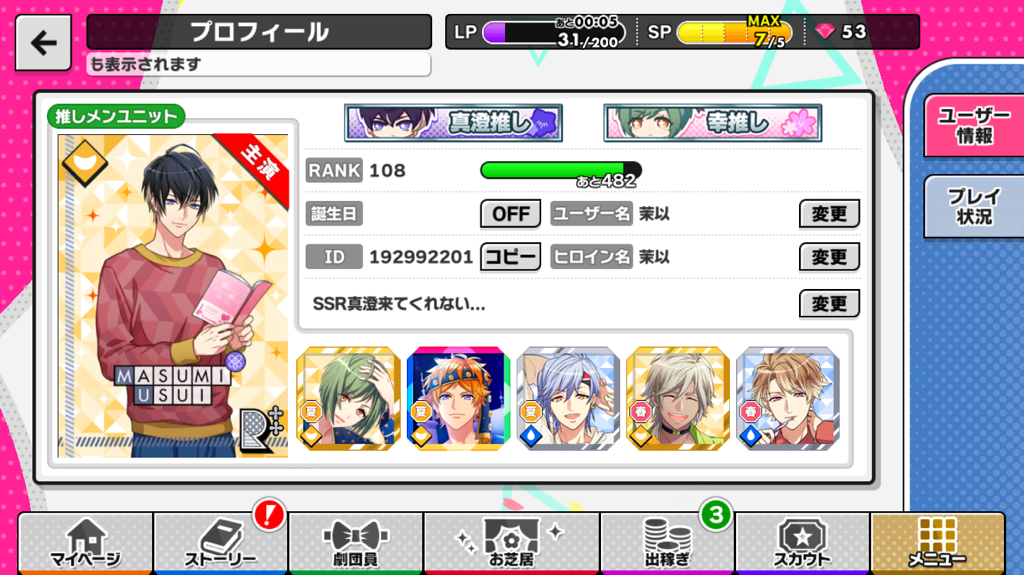Viewport: 1024px width, 575px height.
Task: Open 劇団員 bow tie icon
Action: (356, 543)
